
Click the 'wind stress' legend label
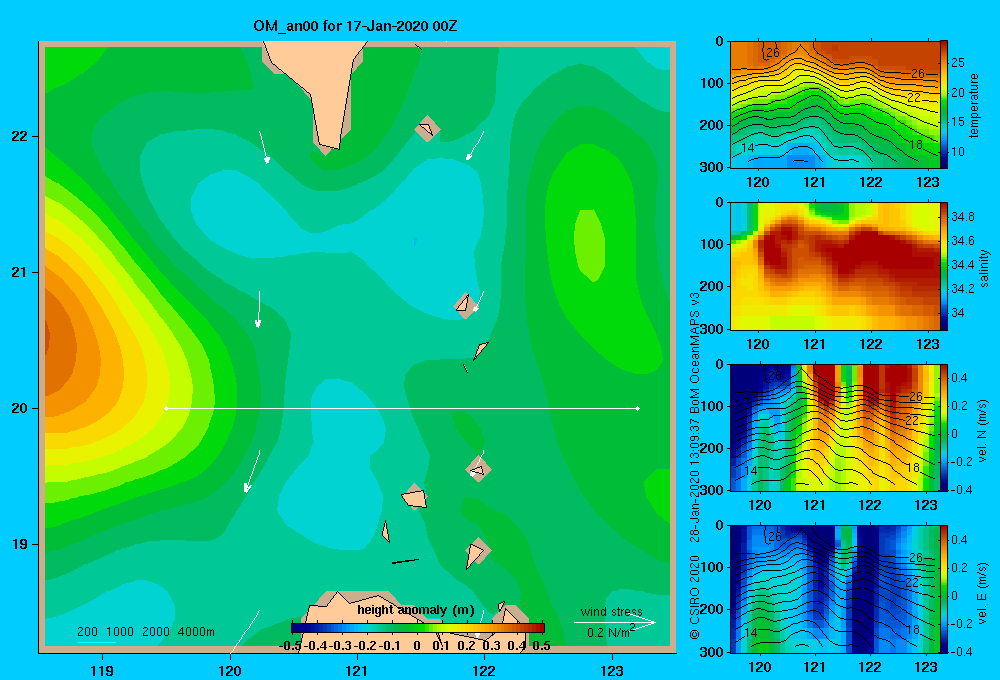pyautogui.click(x=612, y=612)
